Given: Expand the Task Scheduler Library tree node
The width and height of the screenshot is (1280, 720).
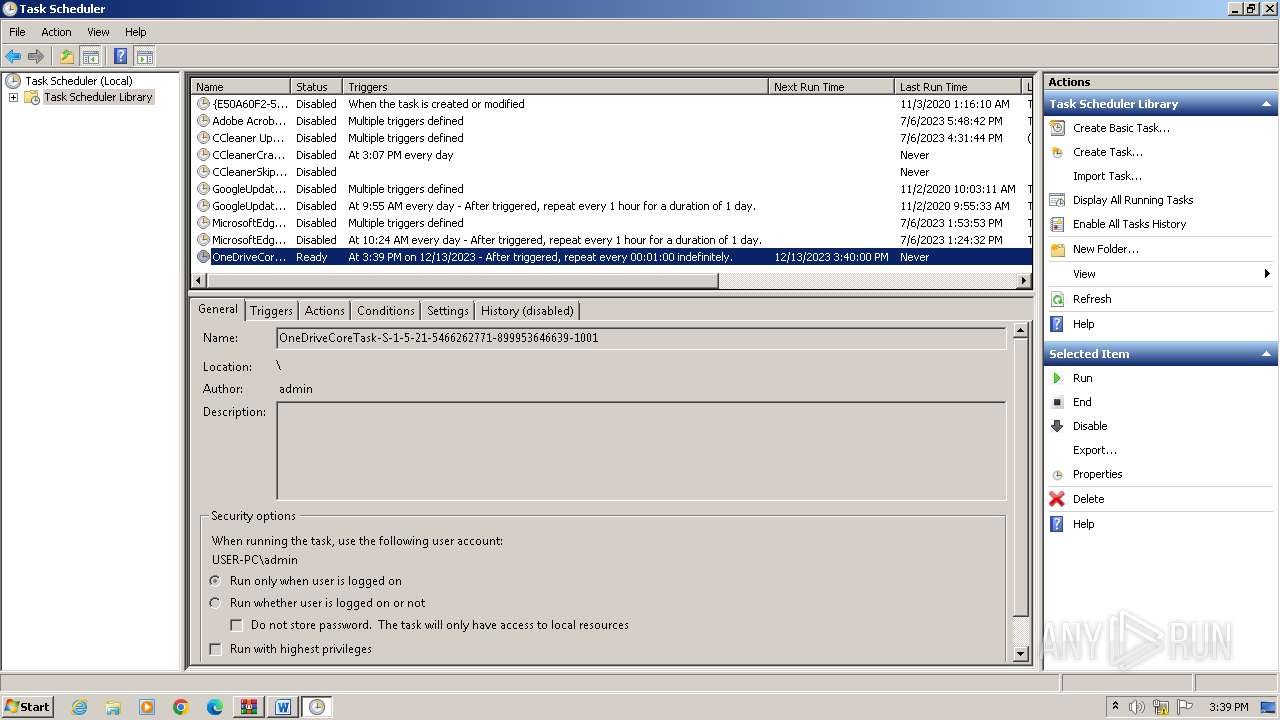Looking at the screenshot, I should coord(13,97).
